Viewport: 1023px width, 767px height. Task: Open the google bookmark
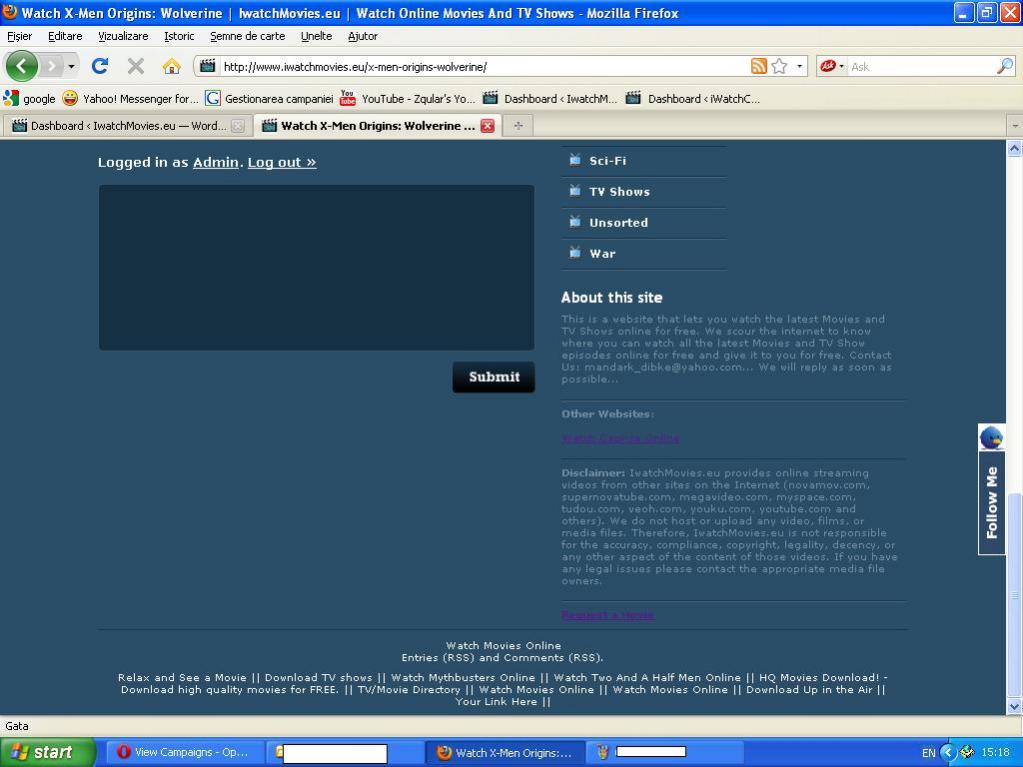coord(29,98)
